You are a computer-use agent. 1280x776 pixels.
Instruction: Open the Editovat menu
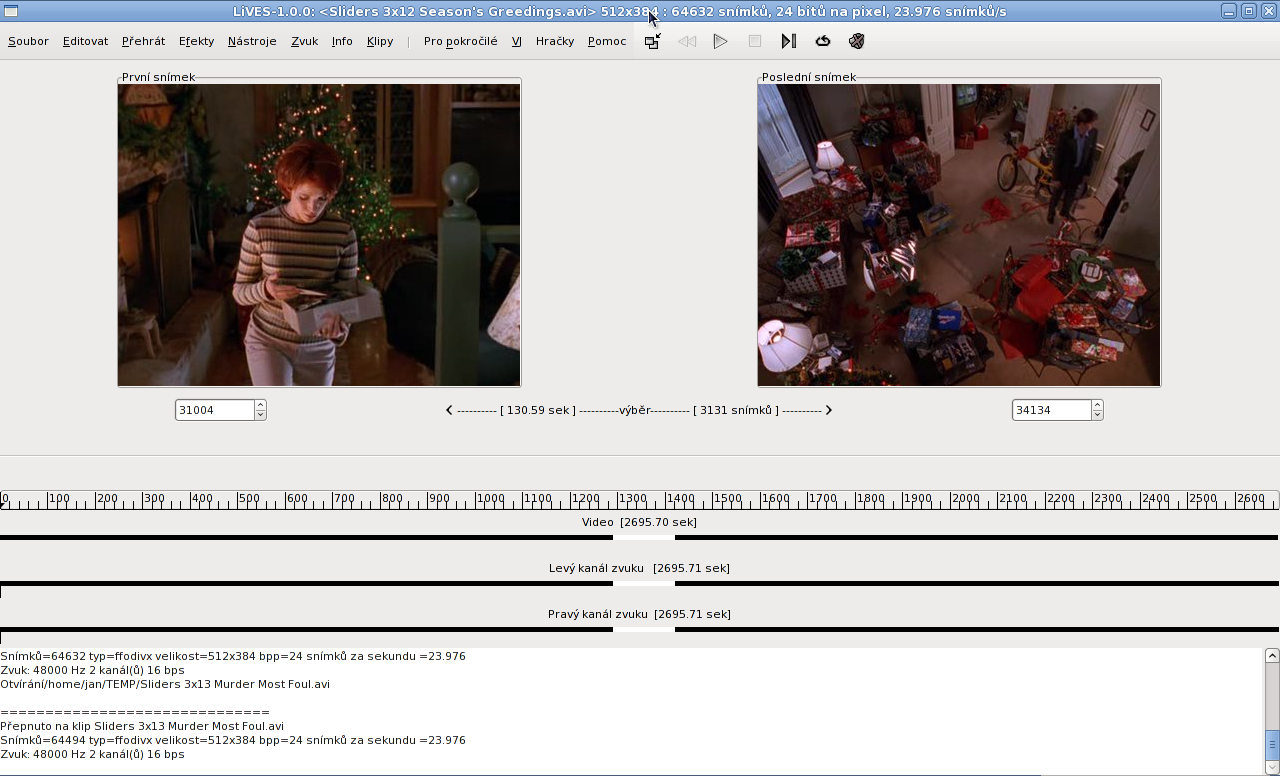[x=85, y=41]
